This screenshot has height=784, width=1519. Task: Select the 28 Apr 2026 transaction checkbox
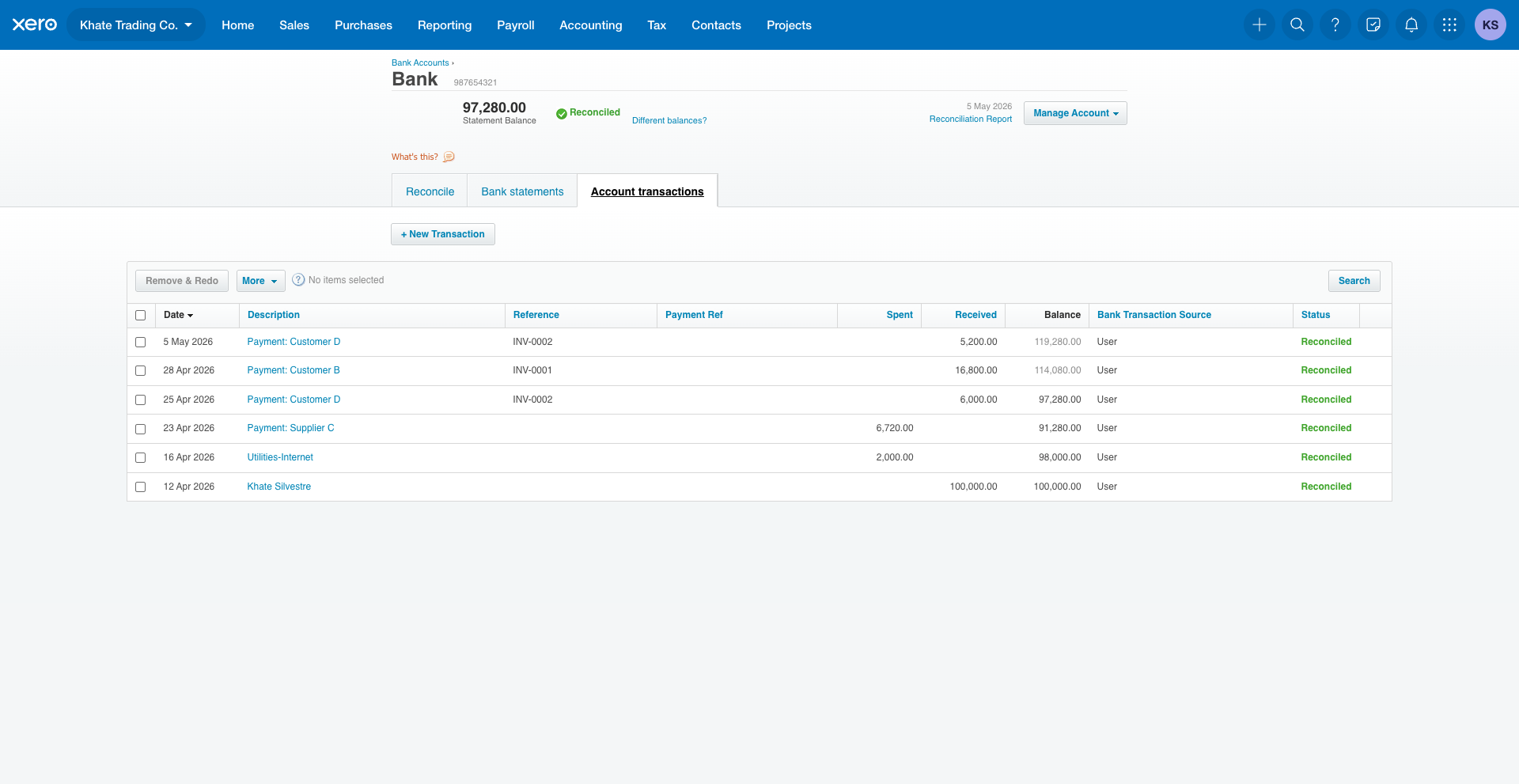click(141, 370)
